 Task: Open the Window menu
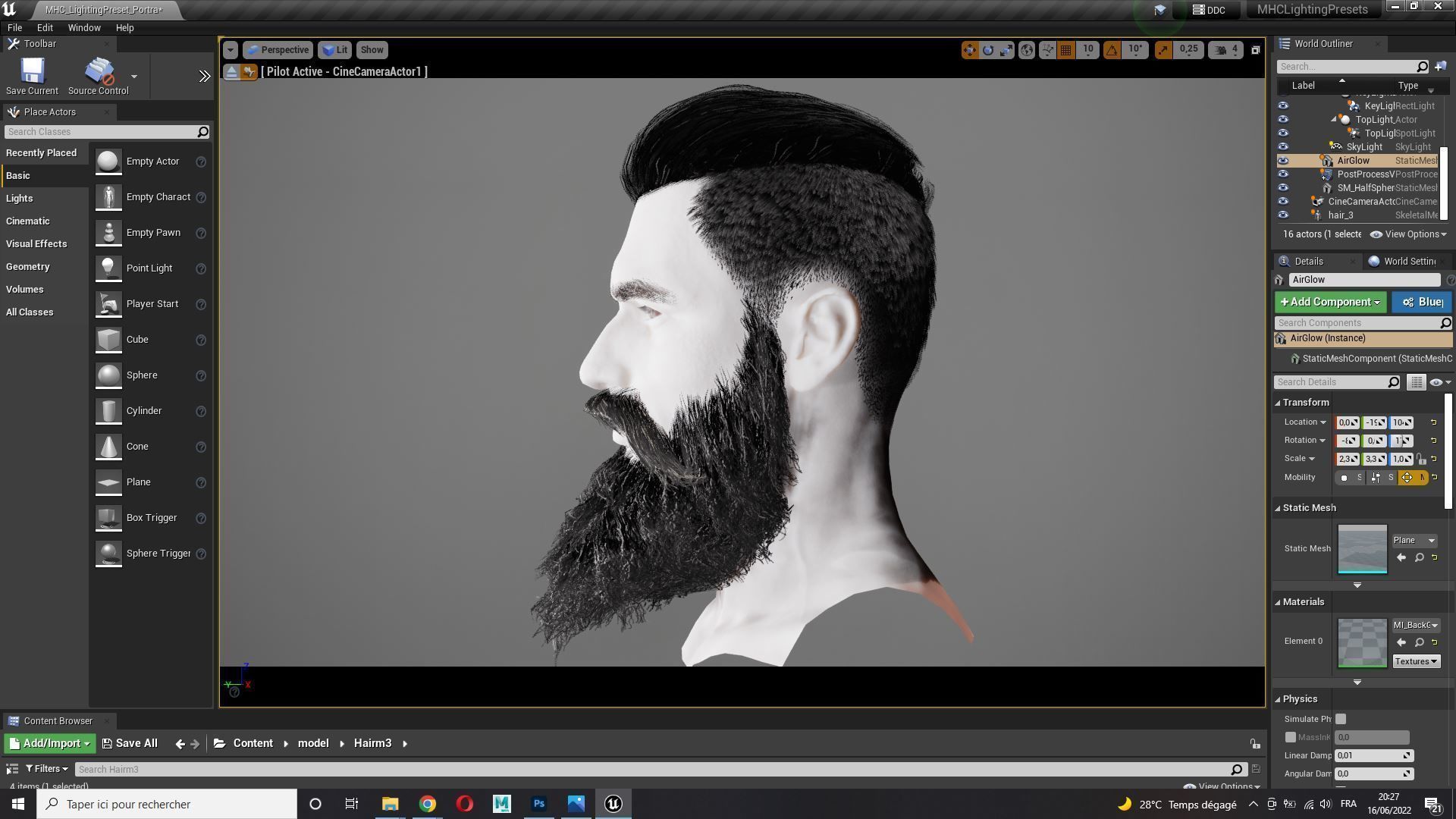tap(84, 27)
